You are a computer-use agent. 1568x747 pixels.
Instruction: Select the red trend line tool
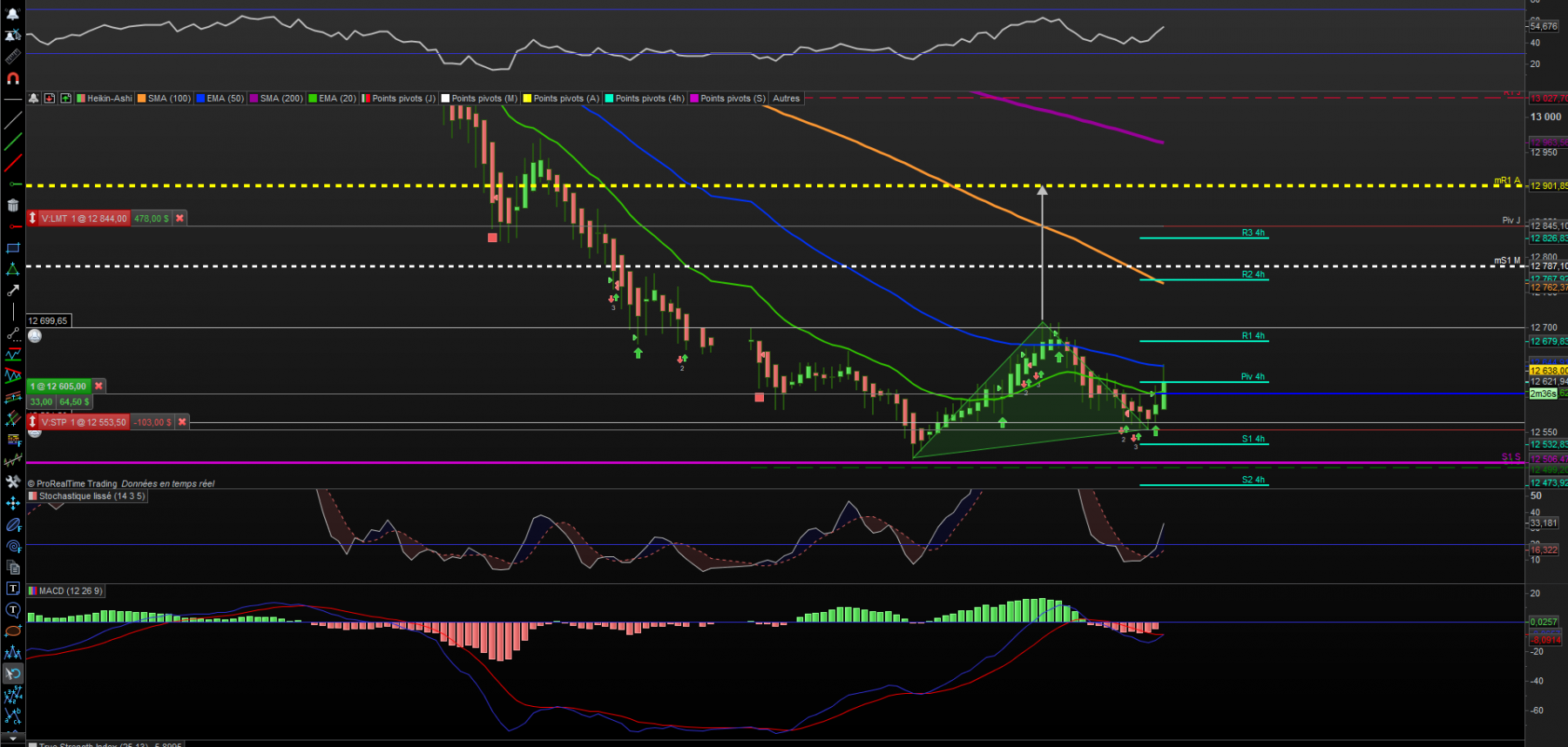tap(12, 163)
